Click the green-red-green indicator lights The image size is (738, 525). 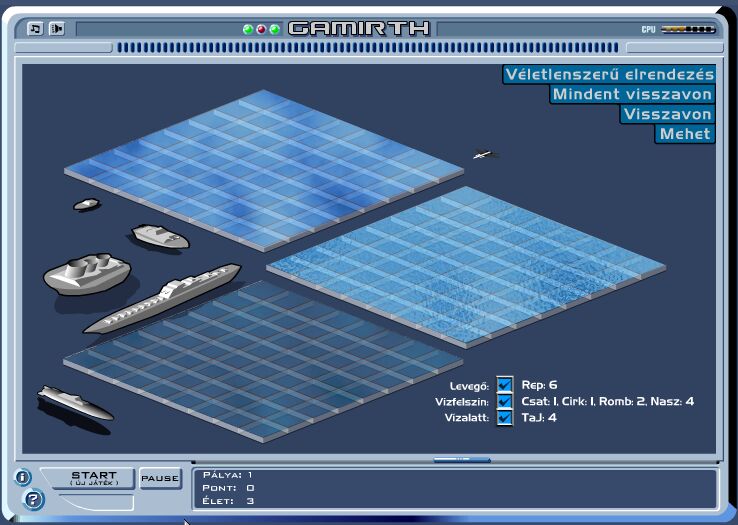click(261, 29)
